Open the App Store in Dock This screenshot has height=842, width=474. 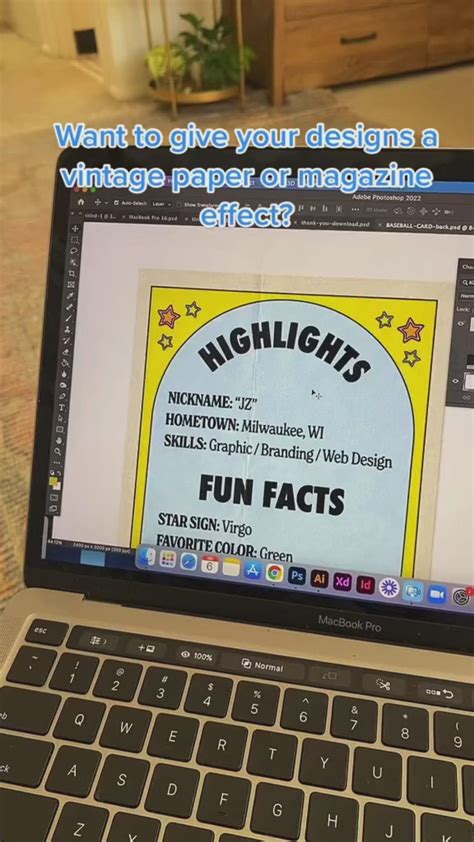[x=253, y=570]
